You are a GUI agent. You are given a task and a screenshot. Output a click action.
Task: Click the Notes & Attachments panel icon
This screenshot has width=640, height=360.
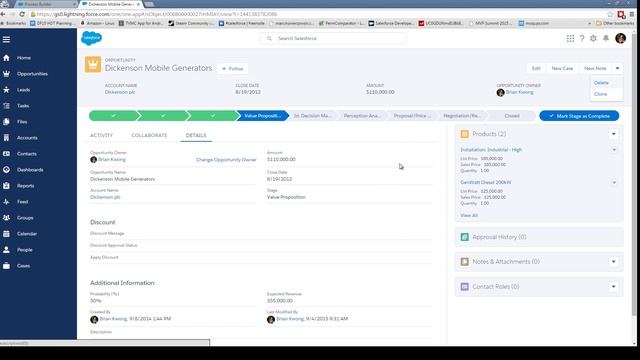[464, 262]
